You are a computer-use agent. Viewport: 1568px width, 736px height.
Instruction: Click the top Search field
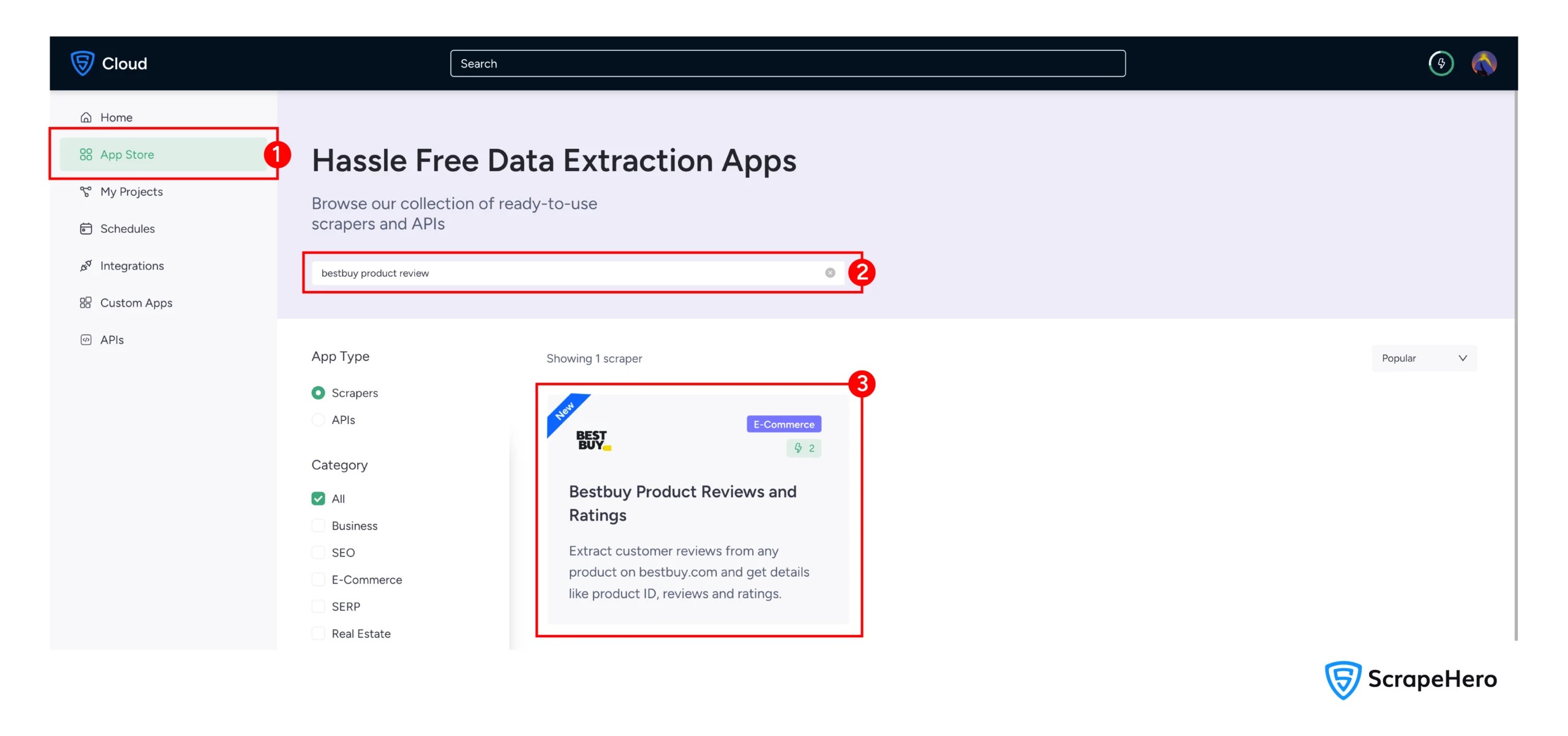point(787,64)
